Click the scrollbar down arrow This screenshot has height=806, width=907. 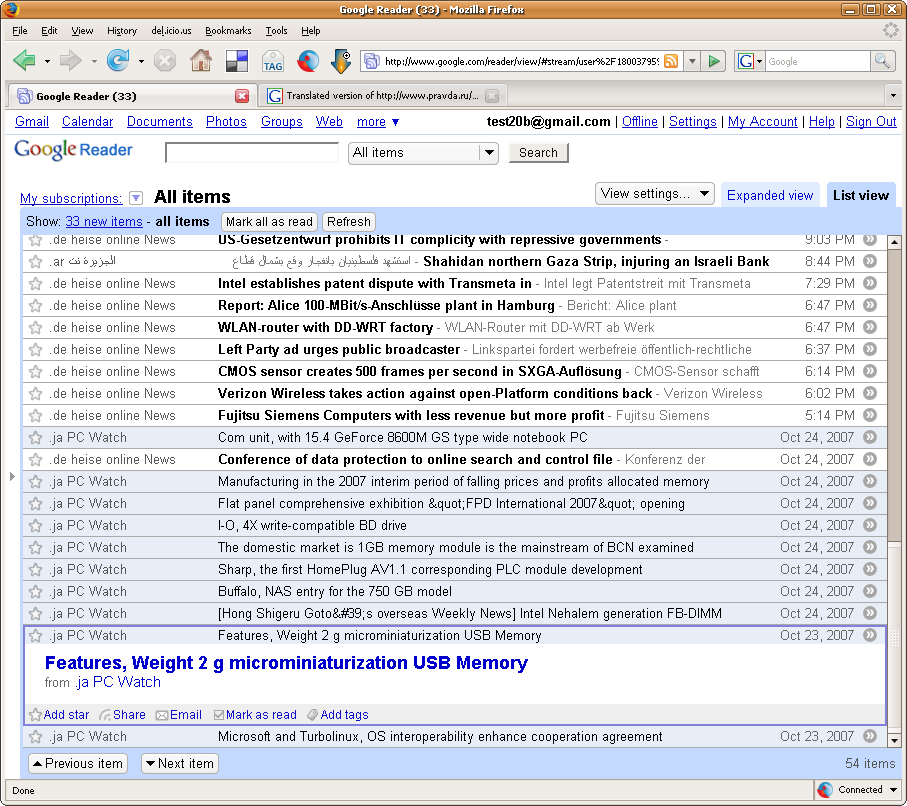(894, 739)
